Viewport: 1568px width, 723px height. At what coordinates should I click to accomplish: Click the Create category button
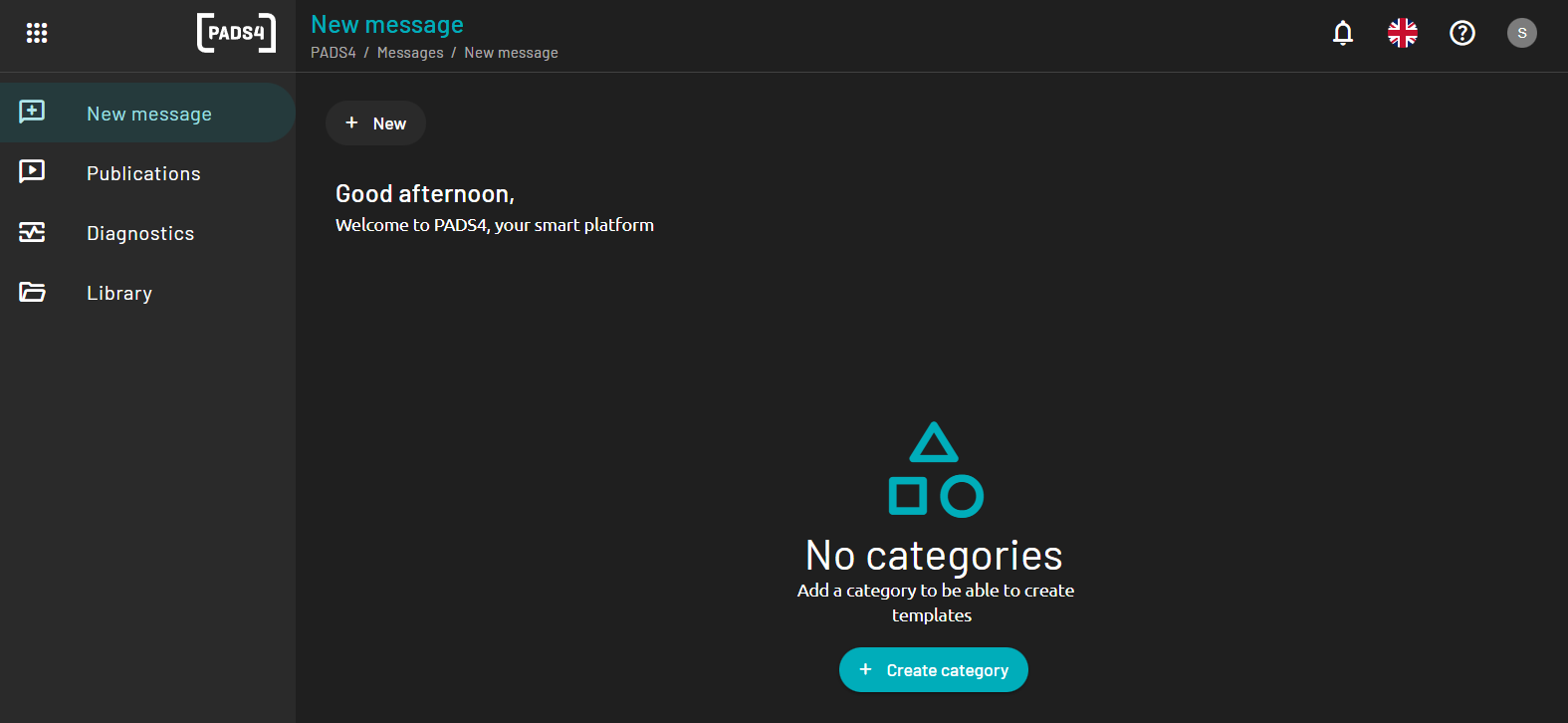[x=934, y=670]
